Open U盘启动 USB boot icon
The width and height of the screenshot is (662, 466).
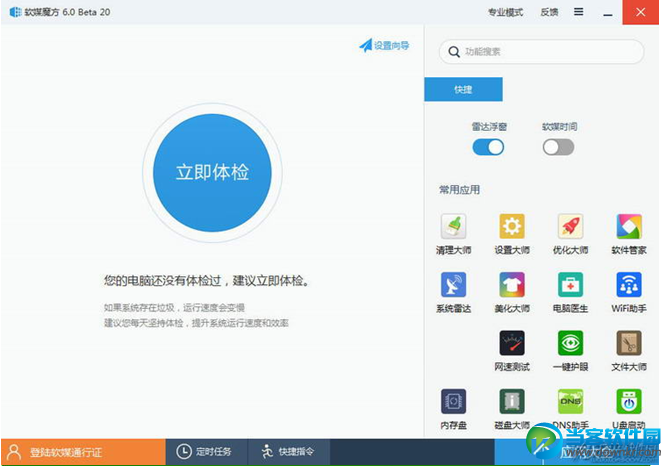click(629, 401)
